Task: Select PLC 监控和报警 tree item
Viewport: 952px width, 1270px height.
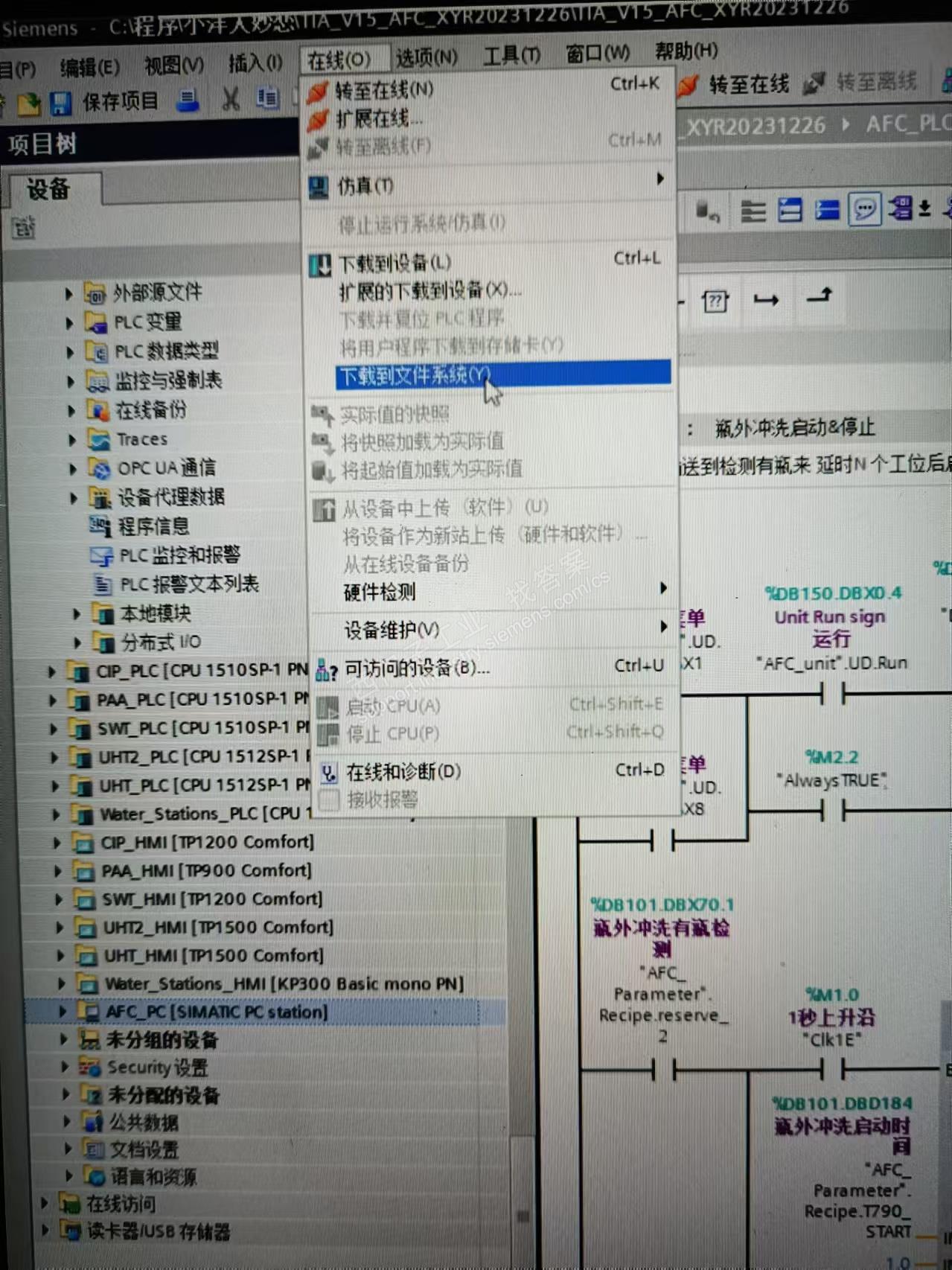Action: (x=179, y=555)
